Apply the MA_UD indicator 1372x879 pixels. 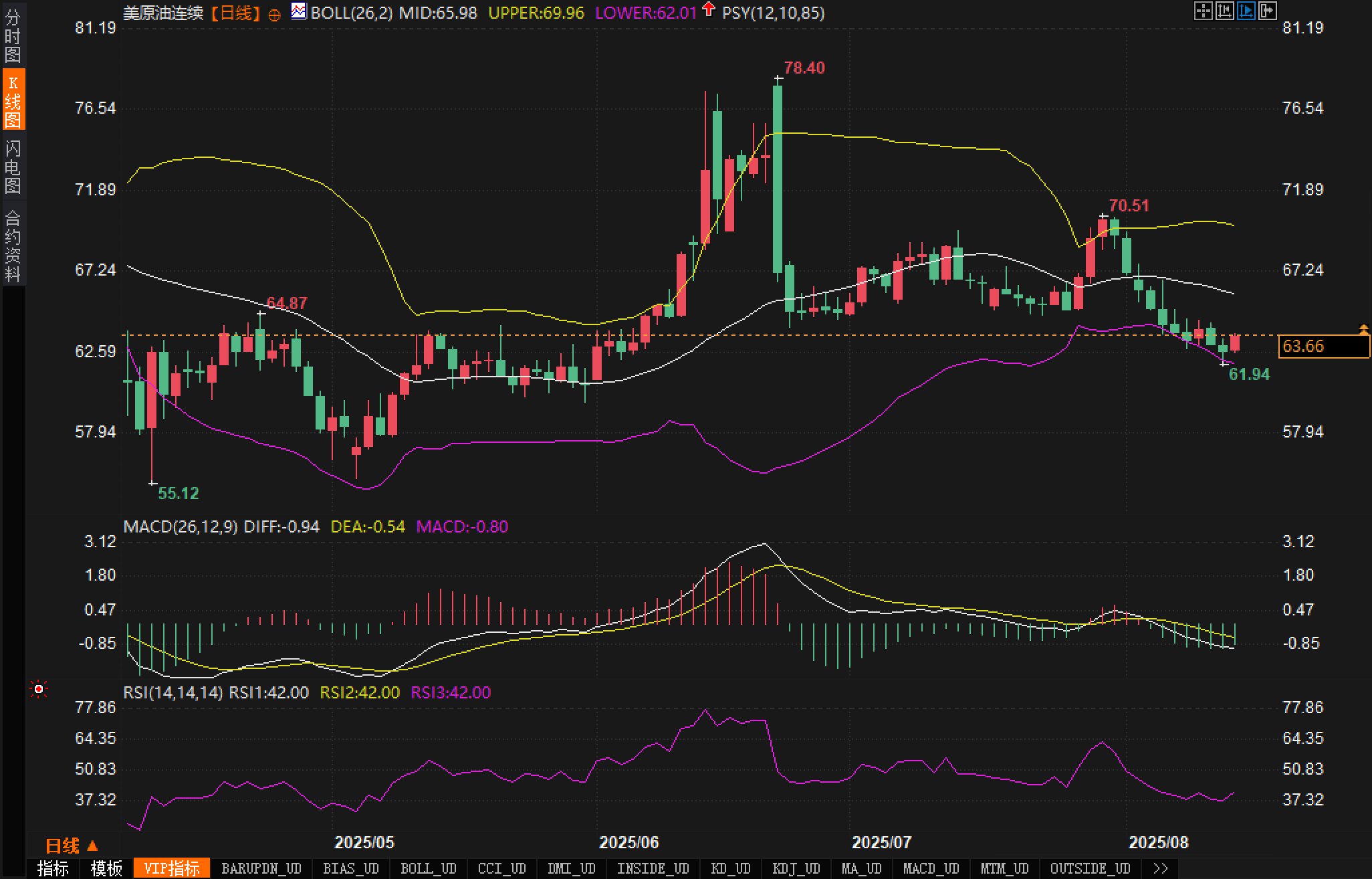point(861,868)
